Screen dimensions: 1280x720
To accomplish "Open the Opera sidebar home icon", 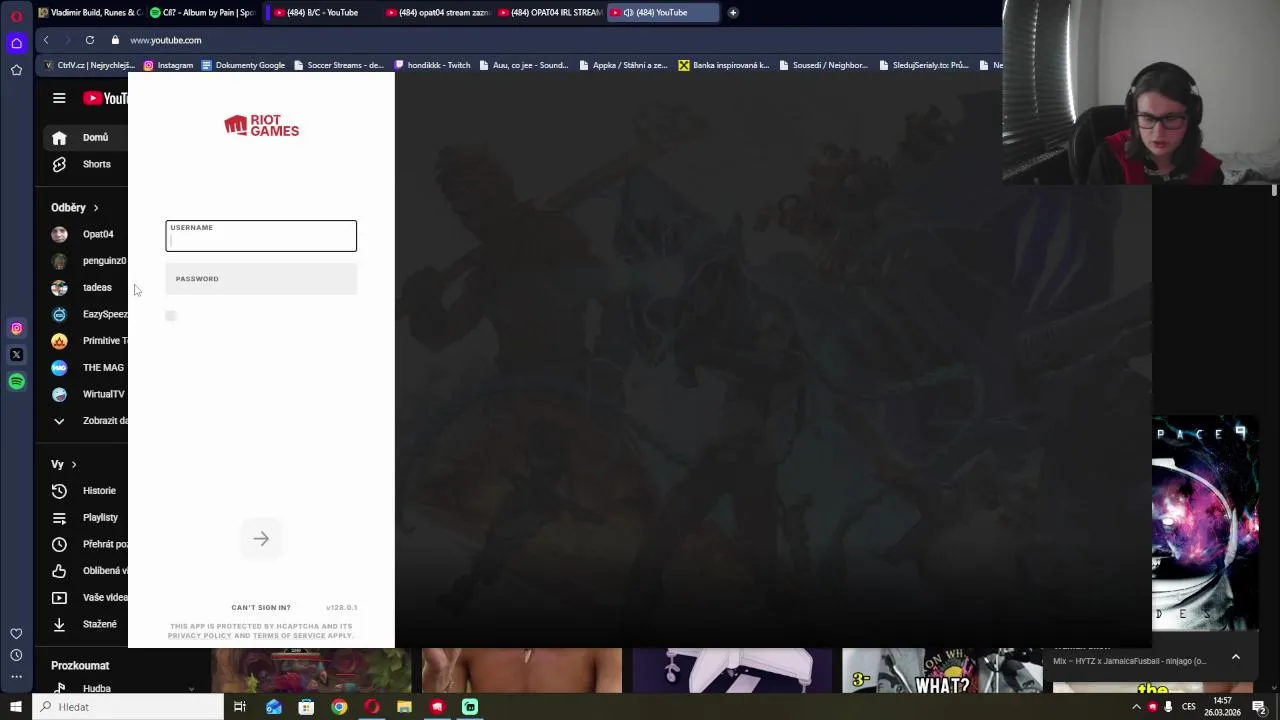I will (16, 43).
